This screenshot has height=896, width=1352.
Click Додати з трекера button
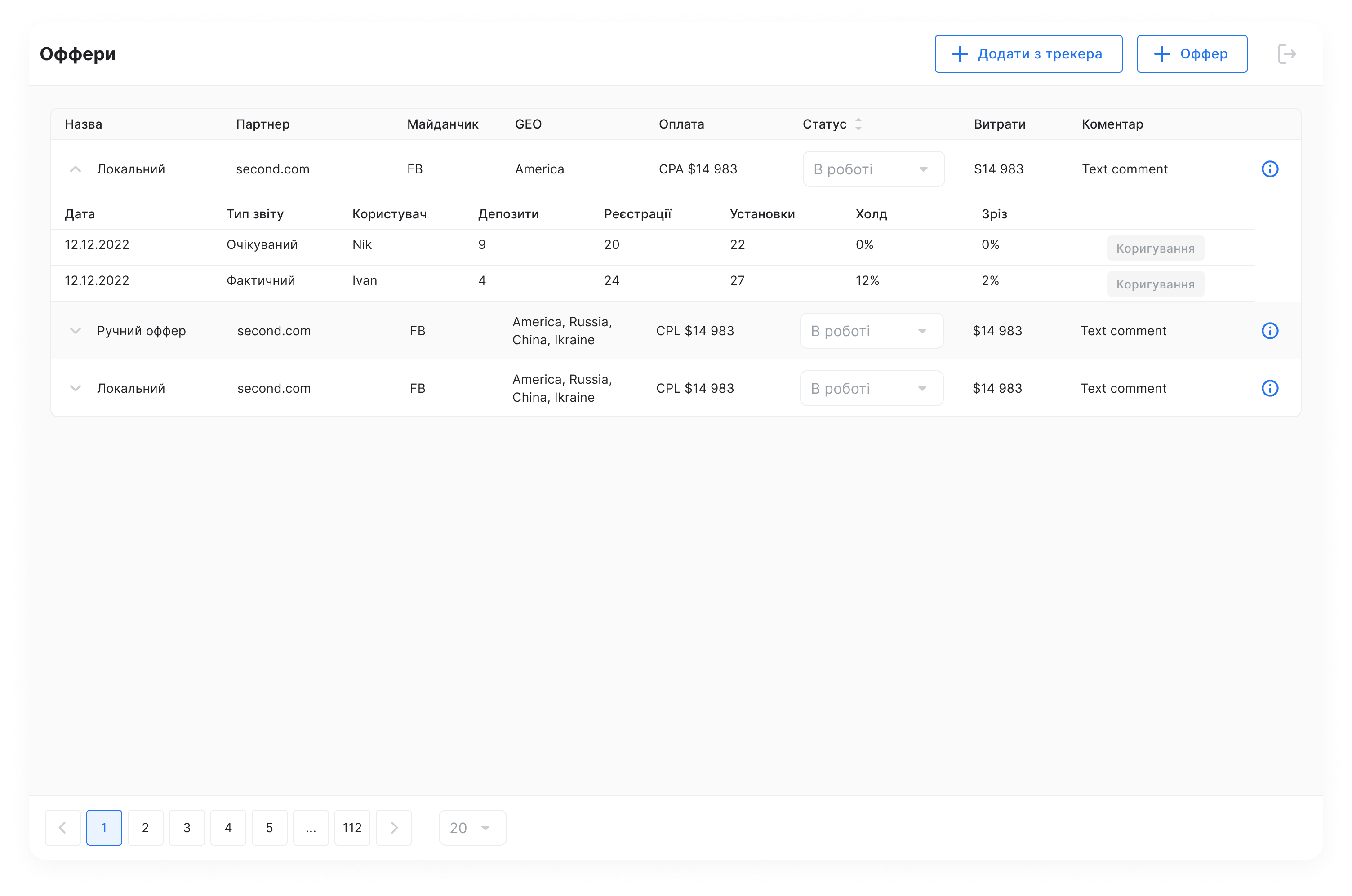tap(1028, 54)
